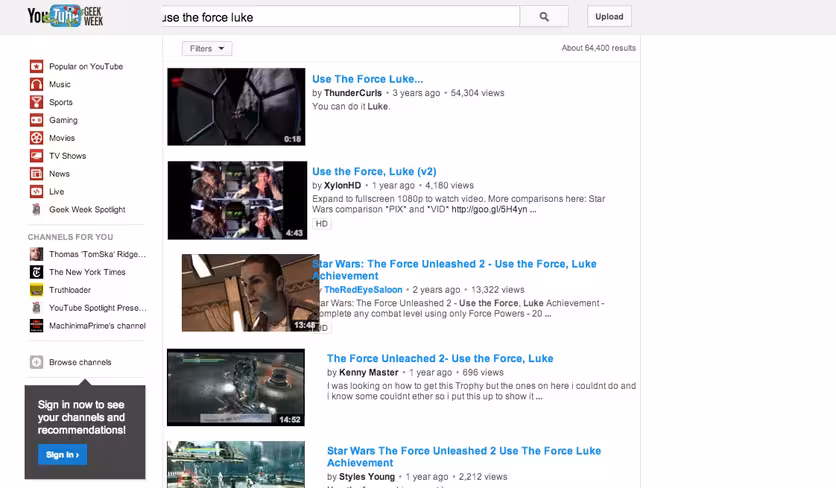The height and width of the screenshot is (488, 836).
Task: Click the 4:43 comparison video thumbnail
Action: click(x=237, y=200)
